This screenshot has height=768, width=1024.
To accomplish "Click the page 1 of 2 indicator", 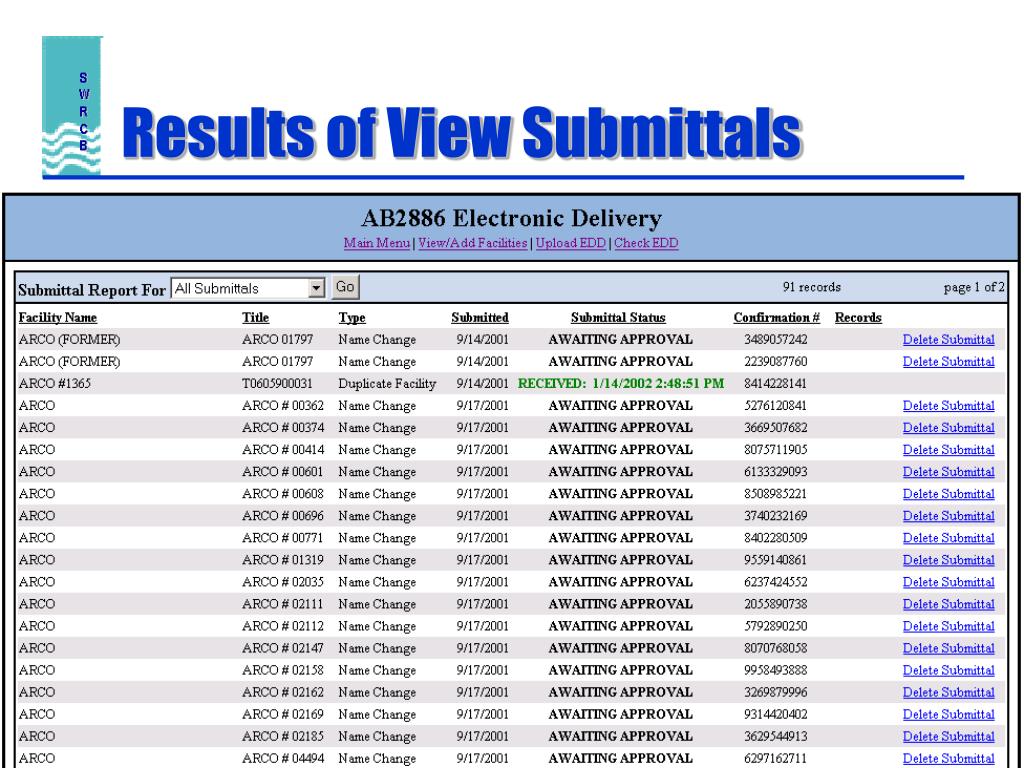I will tap(974, 287).
